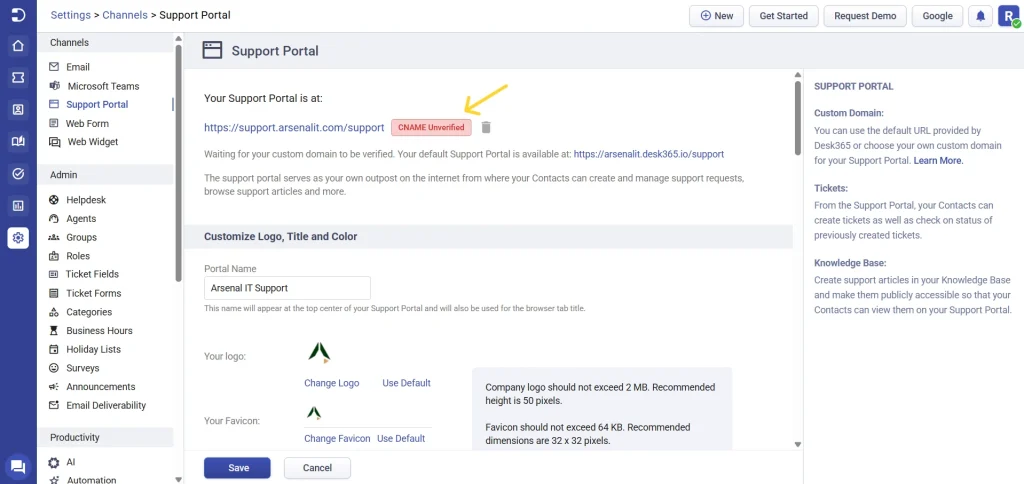
Task: Open Reports chart icon in rail
Action: click(x=18, y=206)
